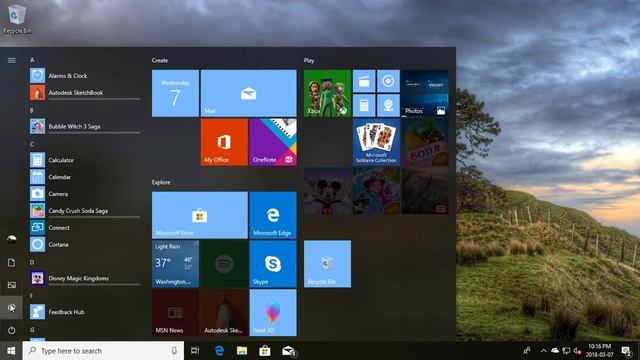The image size is (640, 360).
Task: Open the Skype tile
Action: tap(273, 264)
